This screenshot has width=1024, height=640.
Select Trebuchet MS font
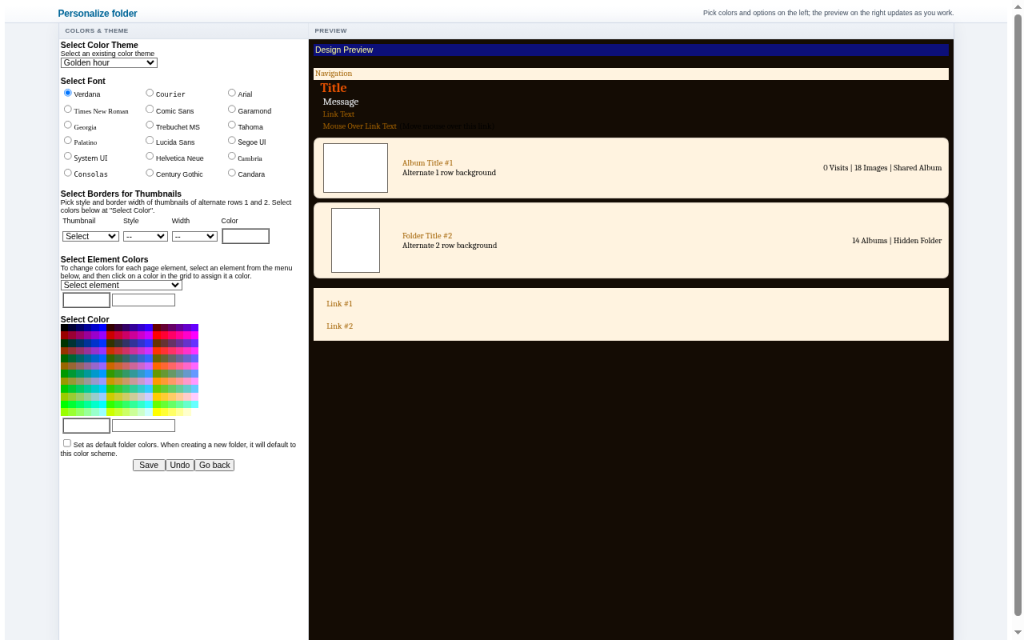pyautogui.click(x=150, y=125)
